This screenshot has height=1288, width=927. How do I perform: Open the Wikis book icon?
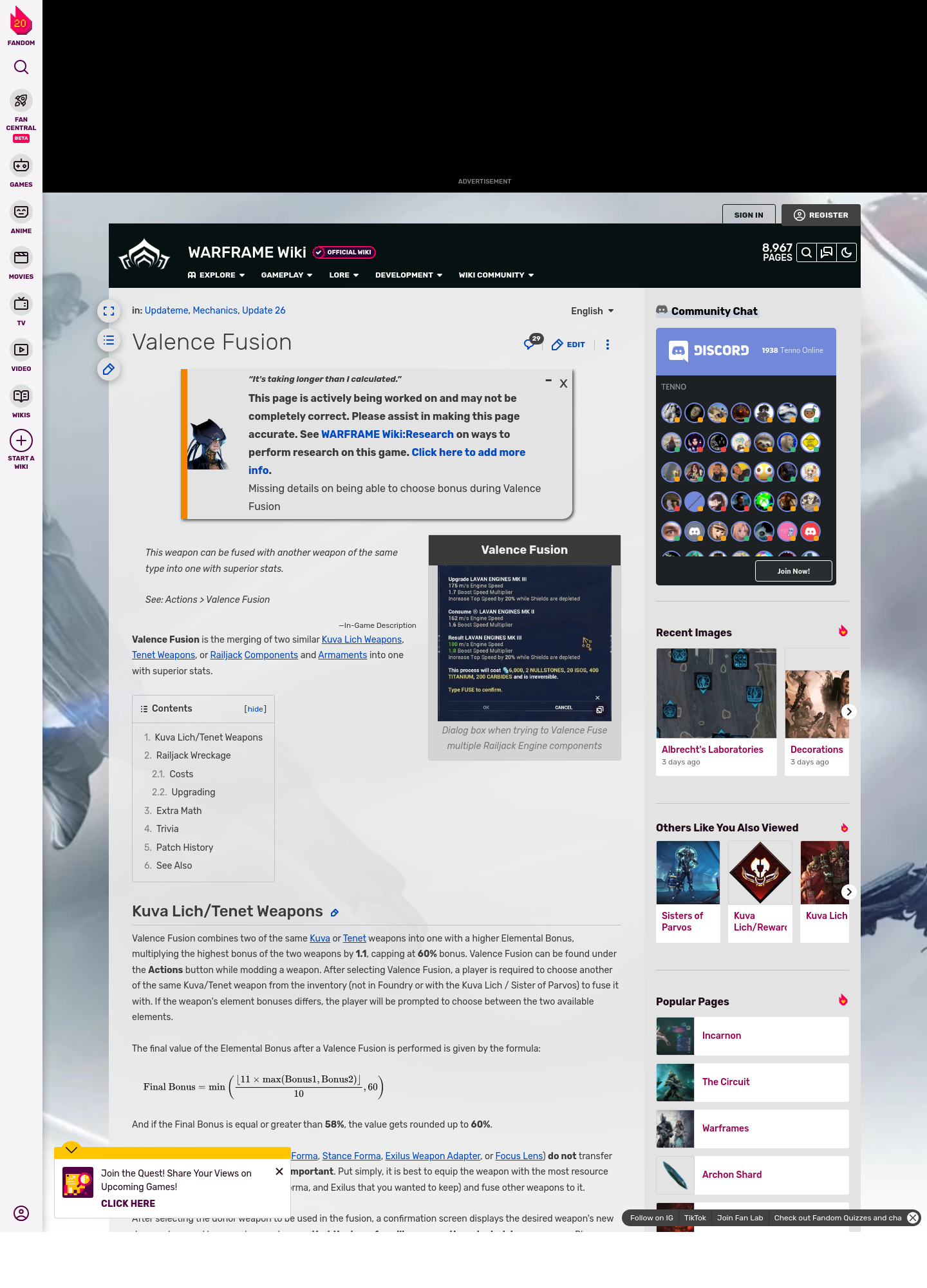pos(21,396)
